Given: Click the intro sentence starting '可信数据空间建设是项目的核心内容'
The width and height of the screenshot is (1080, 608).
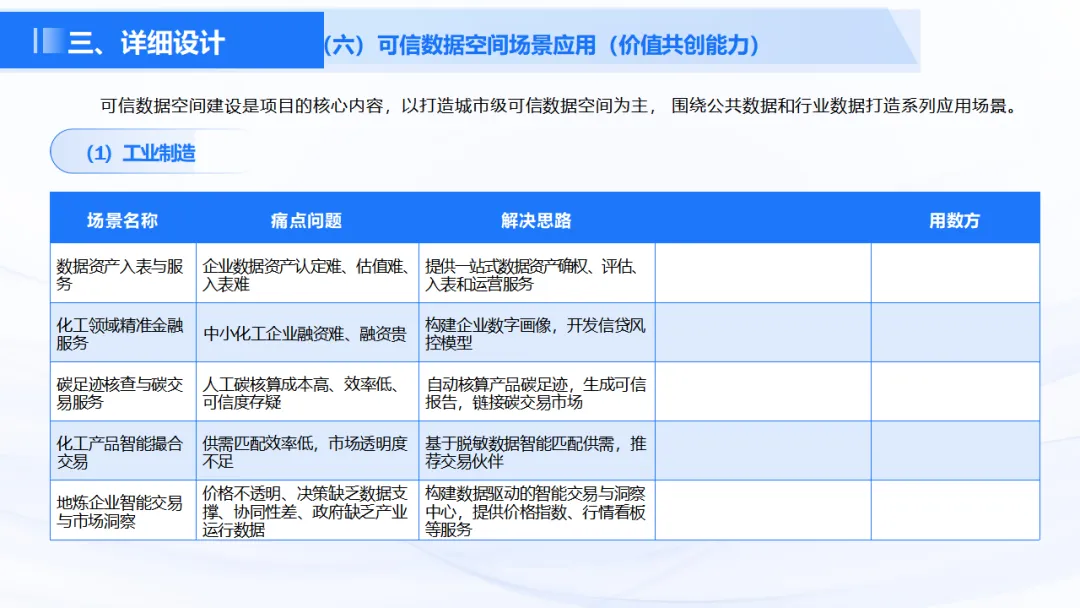Looking at the screenshot, I should pos(559,106).
